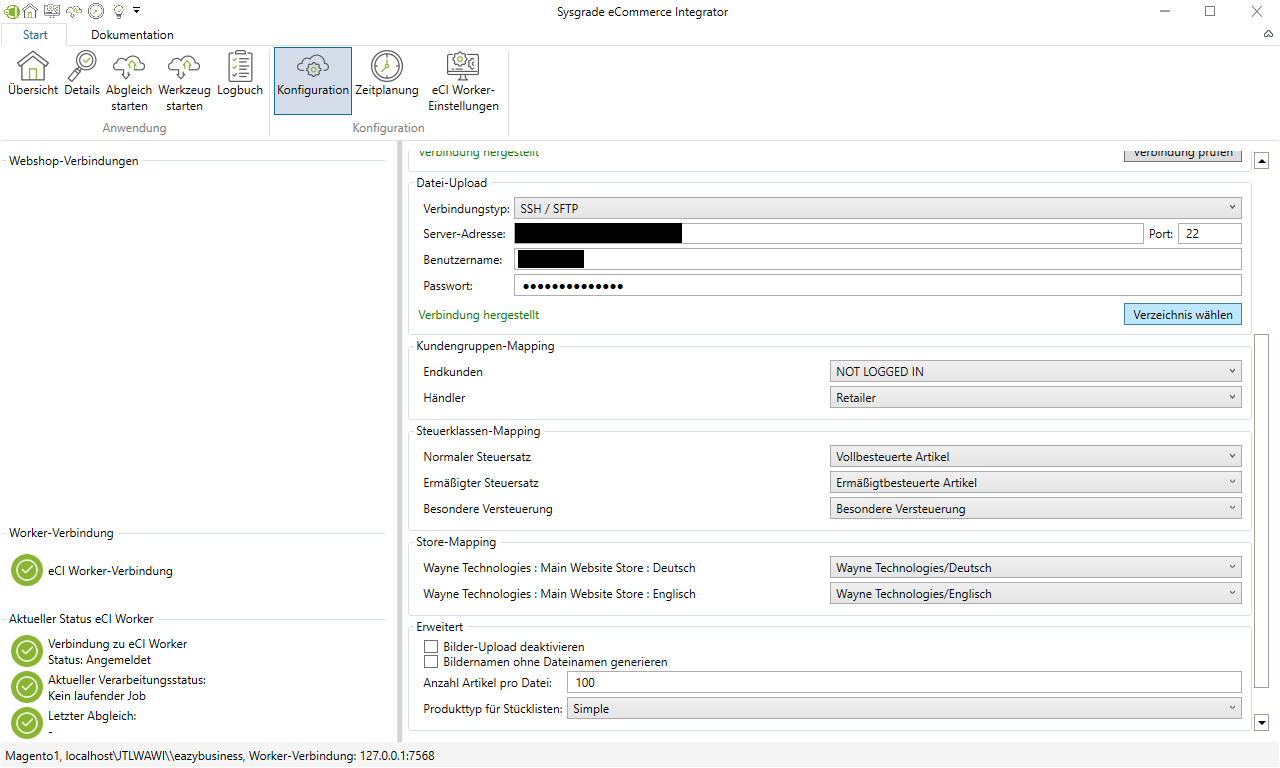
Task: Click quick-access monitor settings icon in title bar
Action: (x=51, y=11)
